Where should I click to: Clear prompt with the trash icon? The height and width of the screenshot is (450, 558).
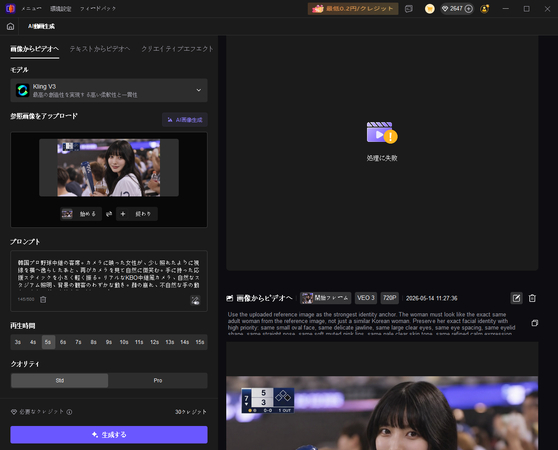(x=43, y=300)
